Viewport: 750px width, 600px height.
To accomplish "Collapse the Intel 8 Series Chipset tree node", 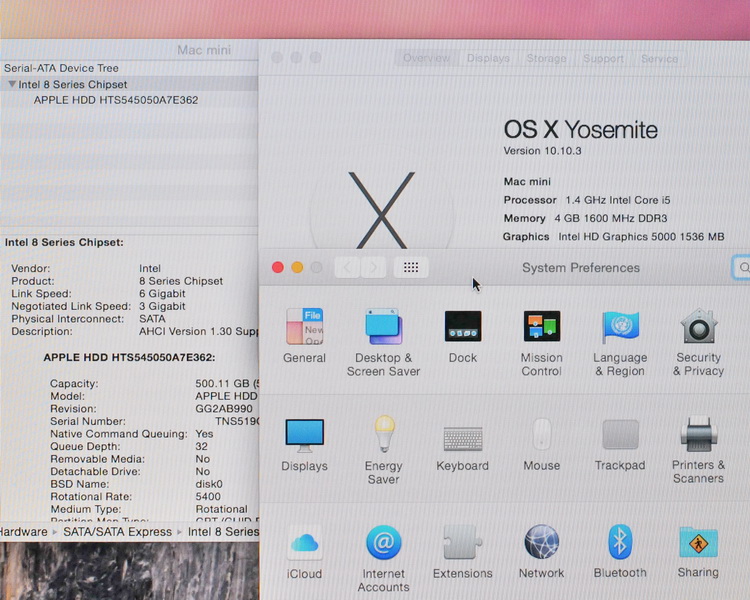I will (x=12, y=84).
